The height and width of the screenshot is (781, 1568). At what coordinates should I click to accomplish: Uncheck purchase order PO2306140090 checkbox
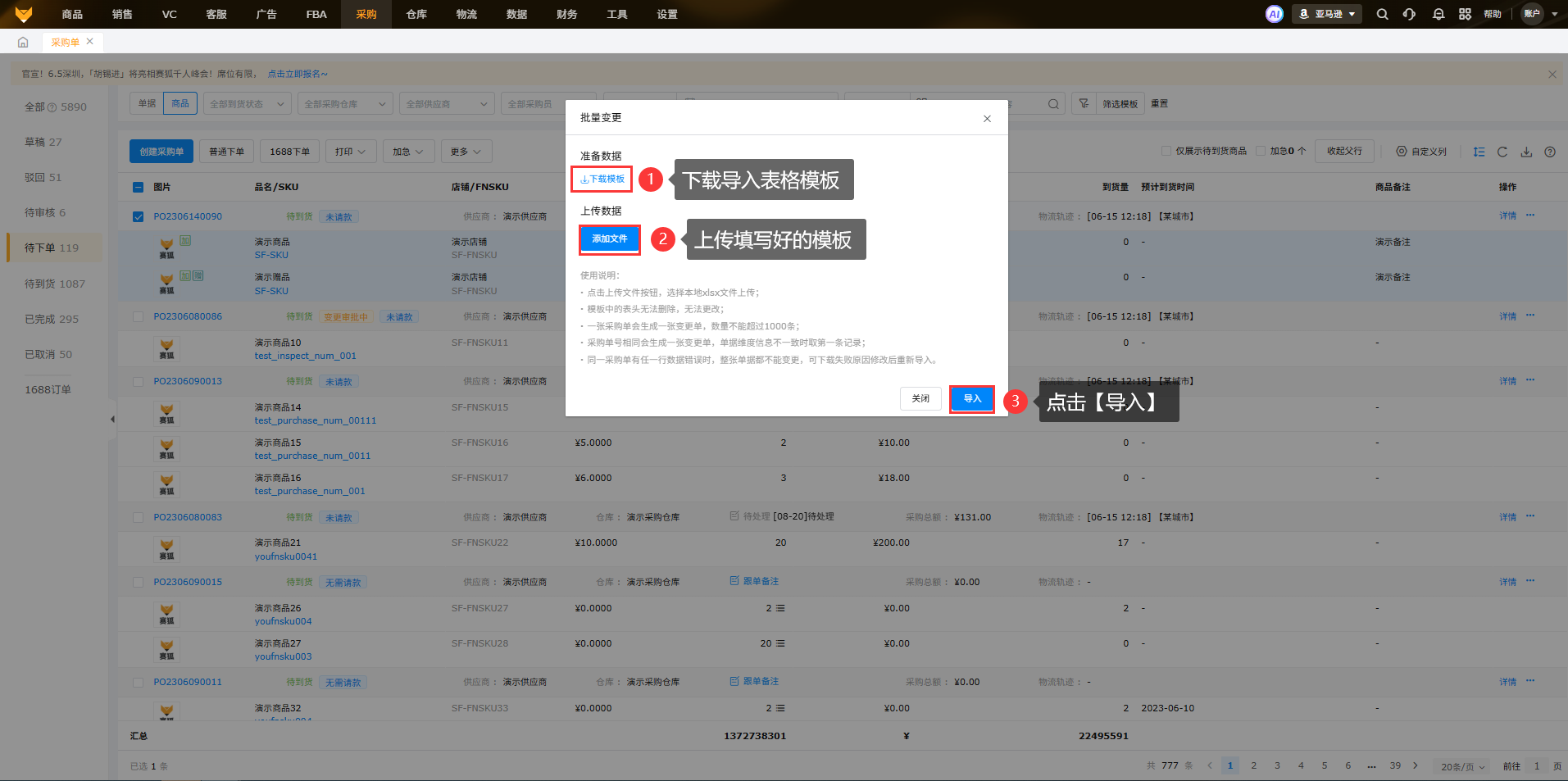point(138,217)
